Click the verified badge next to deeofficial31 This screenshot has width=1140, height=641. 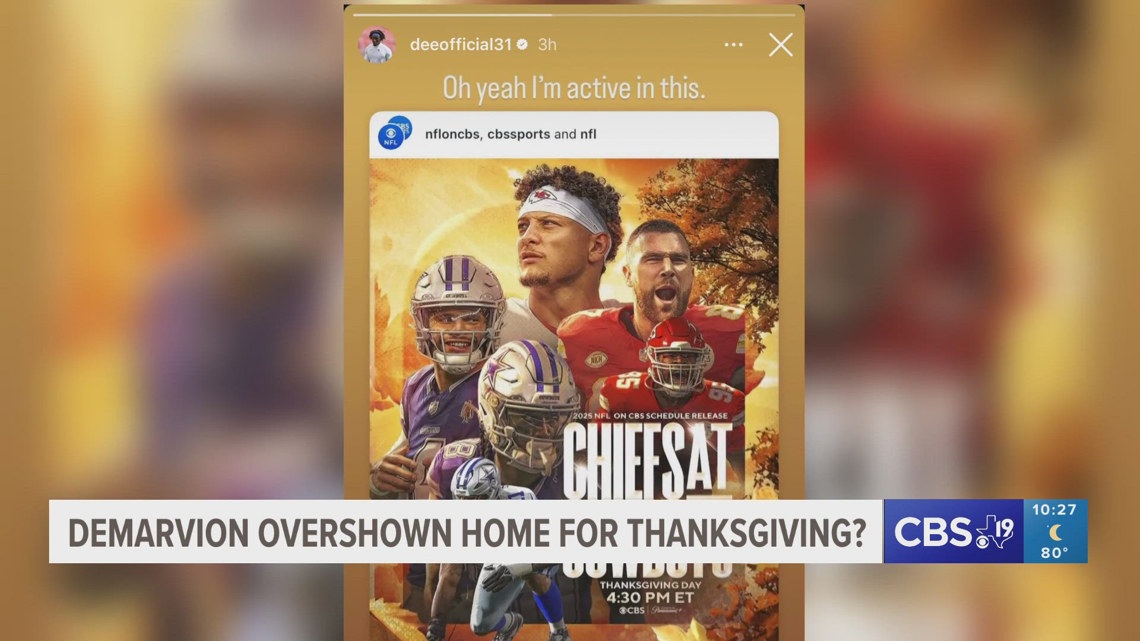coord(522,45)
